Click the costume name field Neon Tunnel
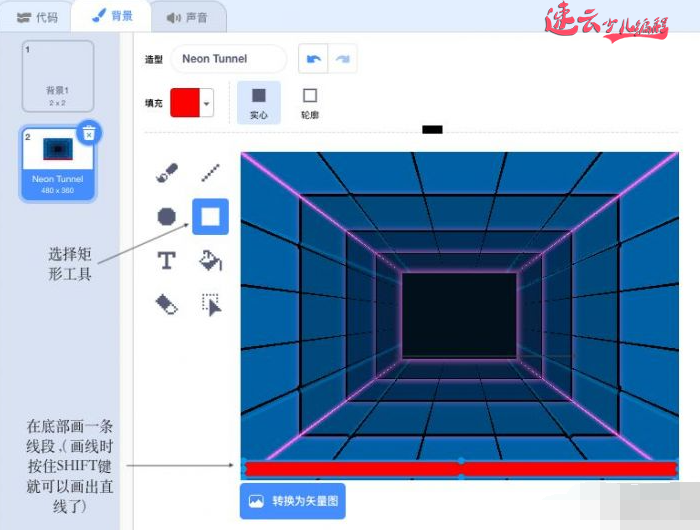Screen dimensions: 700x530 click(228, 59)
